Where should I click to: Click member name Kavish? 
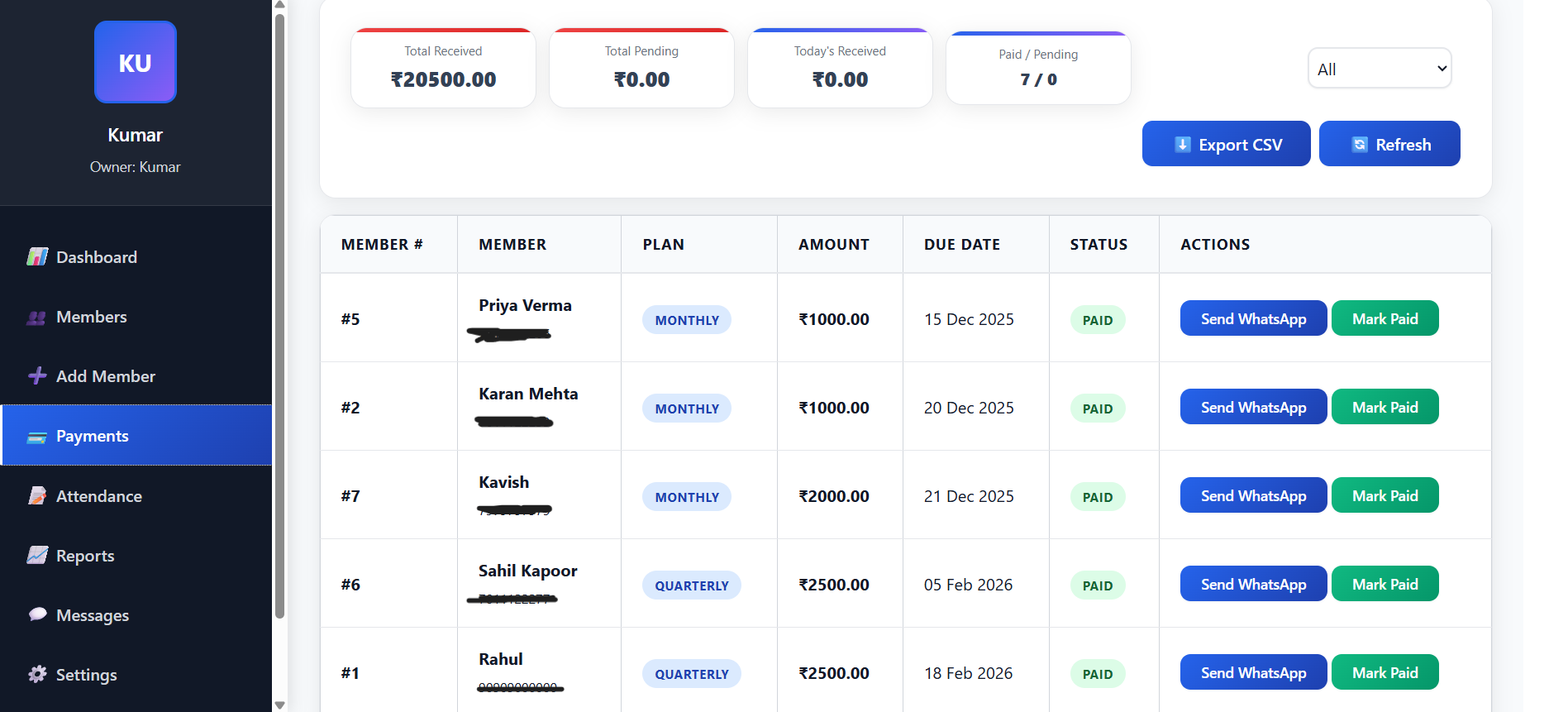(503, 482)
